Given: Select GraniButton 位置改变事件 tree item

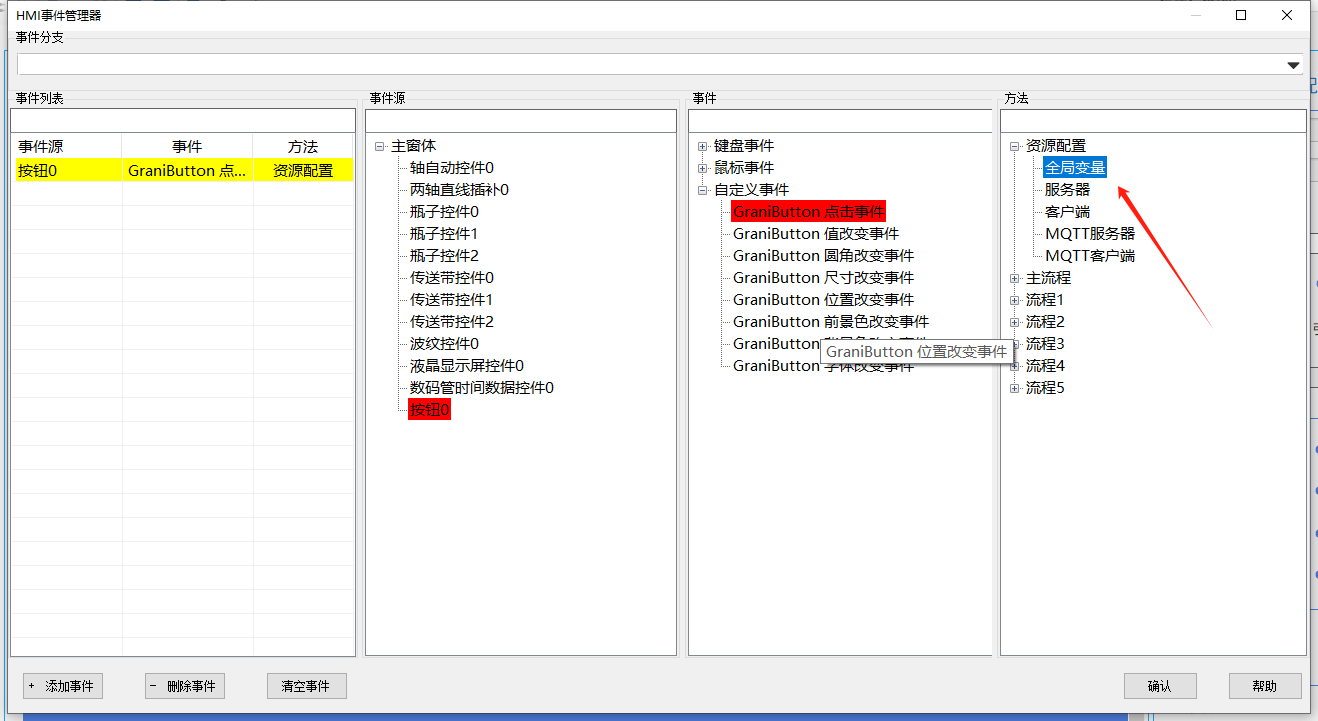Looking at the screenshot, I should [823, 300].
